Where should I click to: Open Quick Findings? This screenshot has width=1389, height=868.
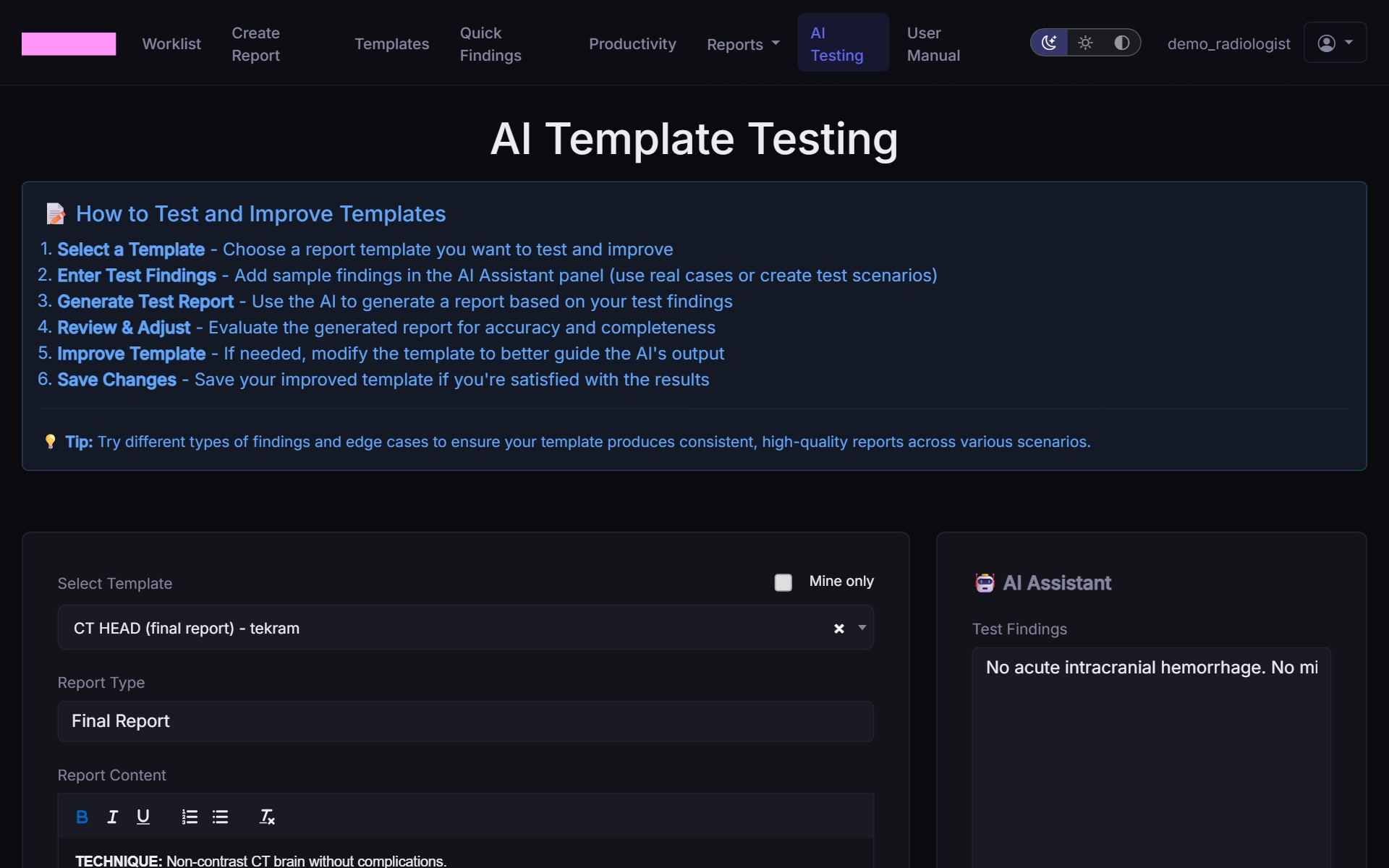[490, 43]
